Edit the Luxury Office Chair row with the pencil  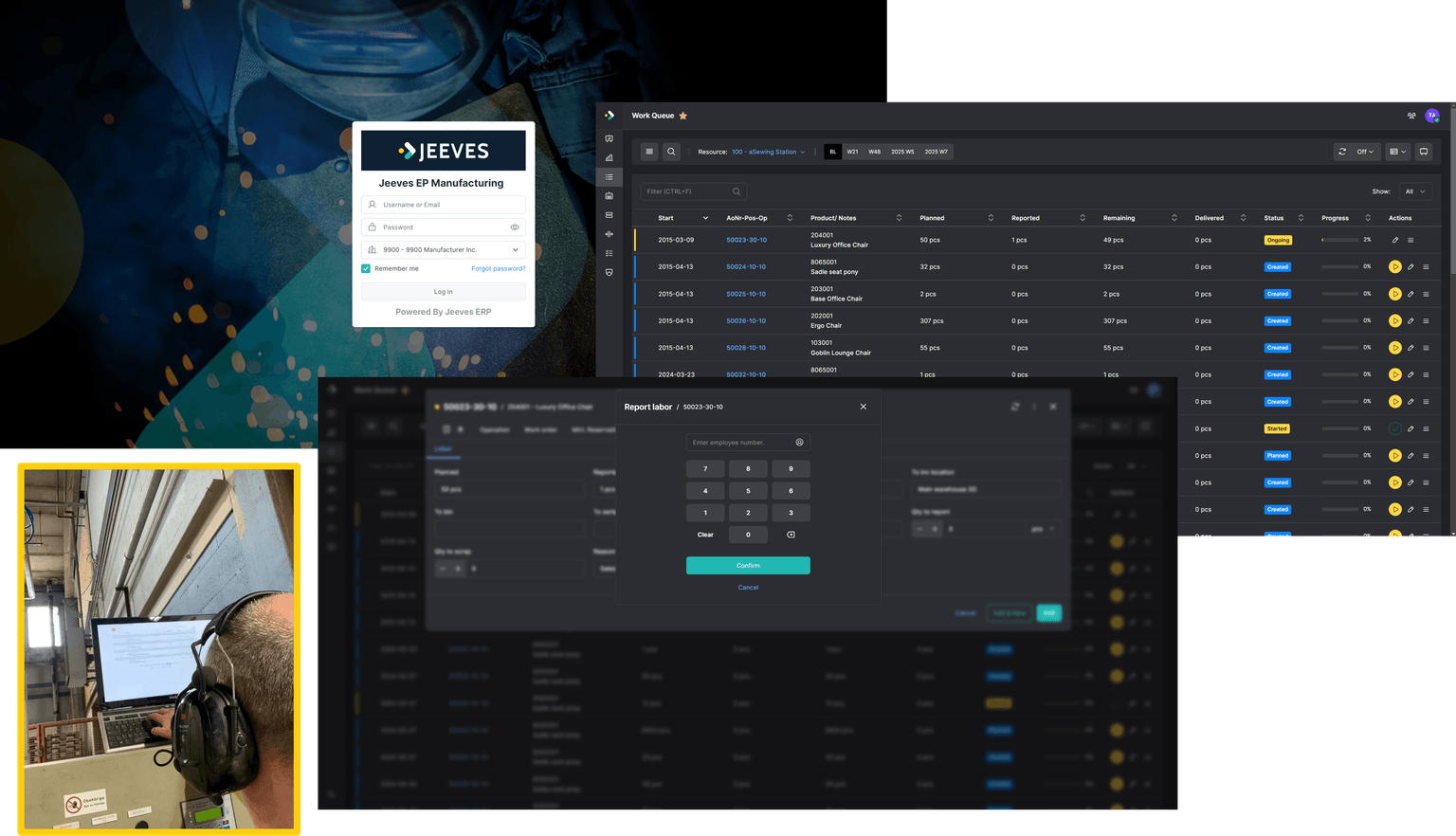[x=1395, y=240]
